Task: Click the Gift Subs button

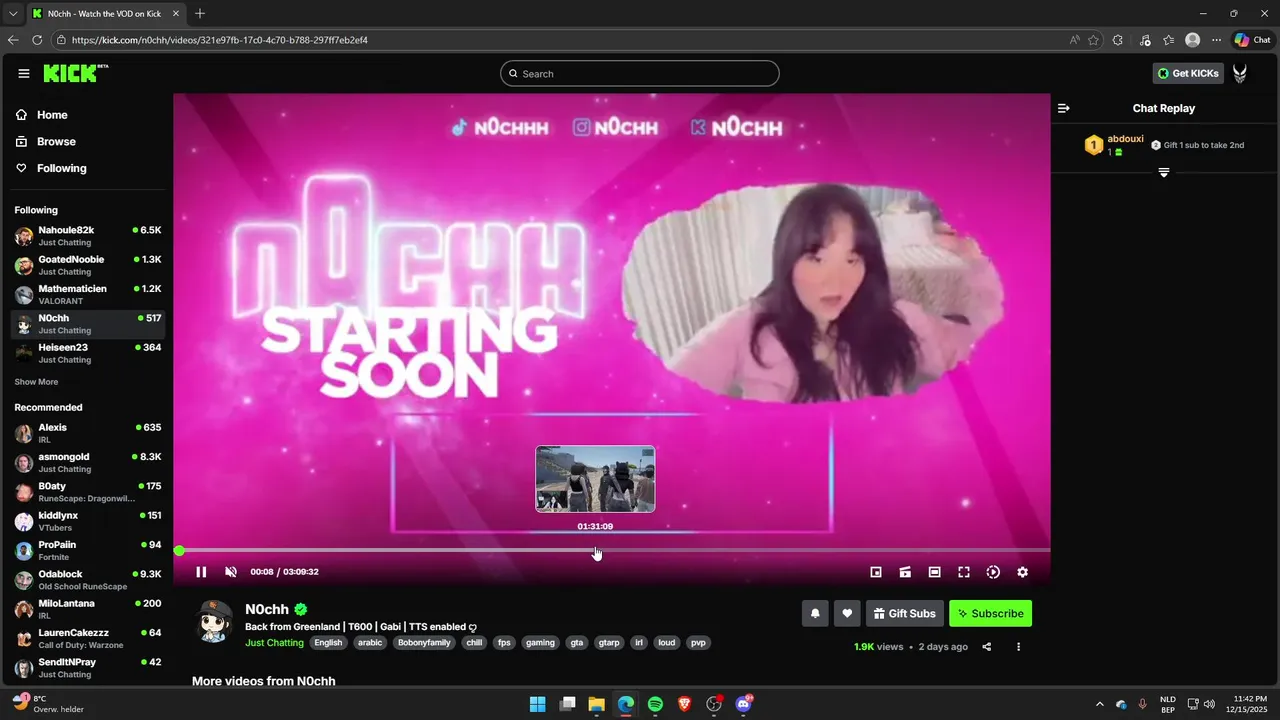Action: pyautogui.click(x=905, y=613)
